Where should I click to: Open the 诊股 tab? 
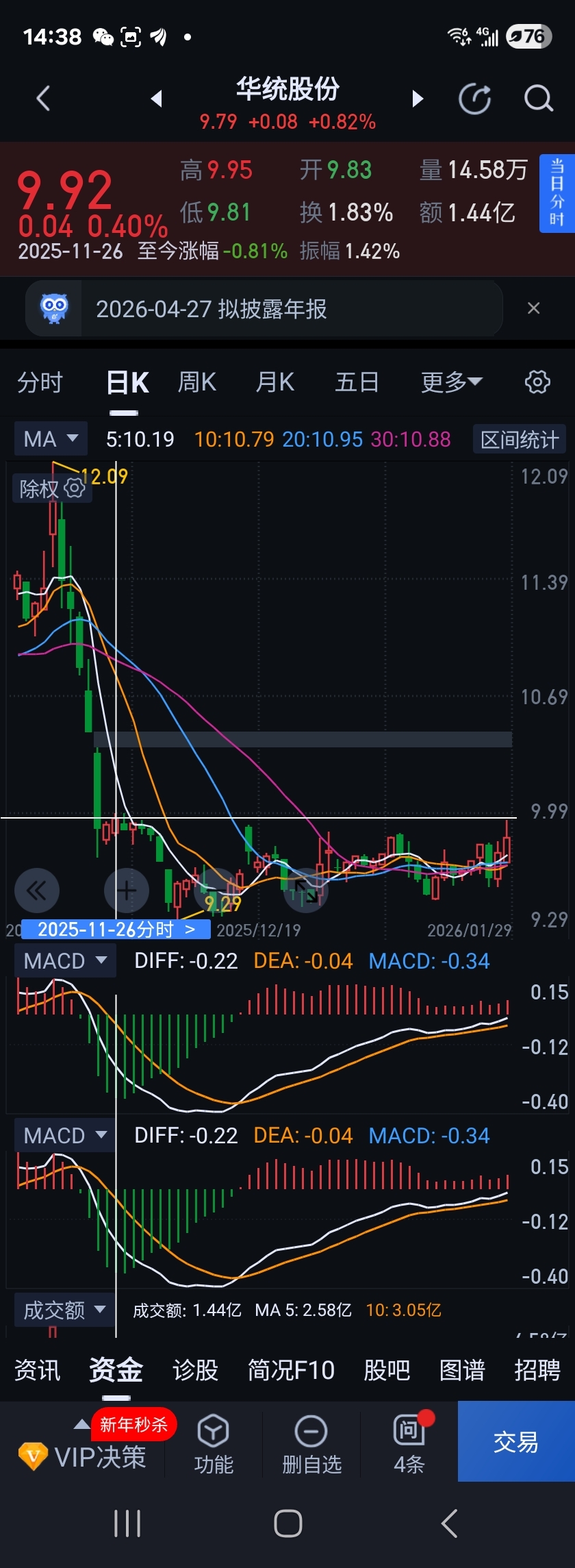coord(196,1369)
